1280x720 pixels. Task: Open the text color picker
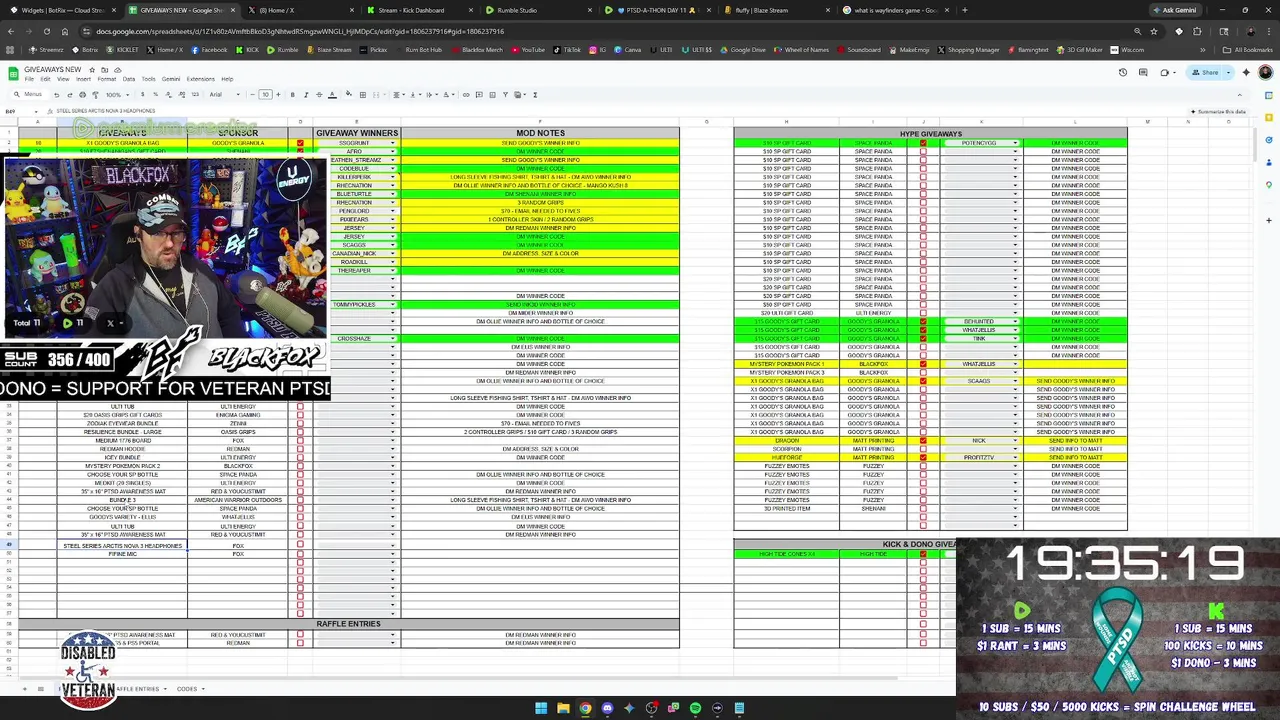click(x=332, y=95)
